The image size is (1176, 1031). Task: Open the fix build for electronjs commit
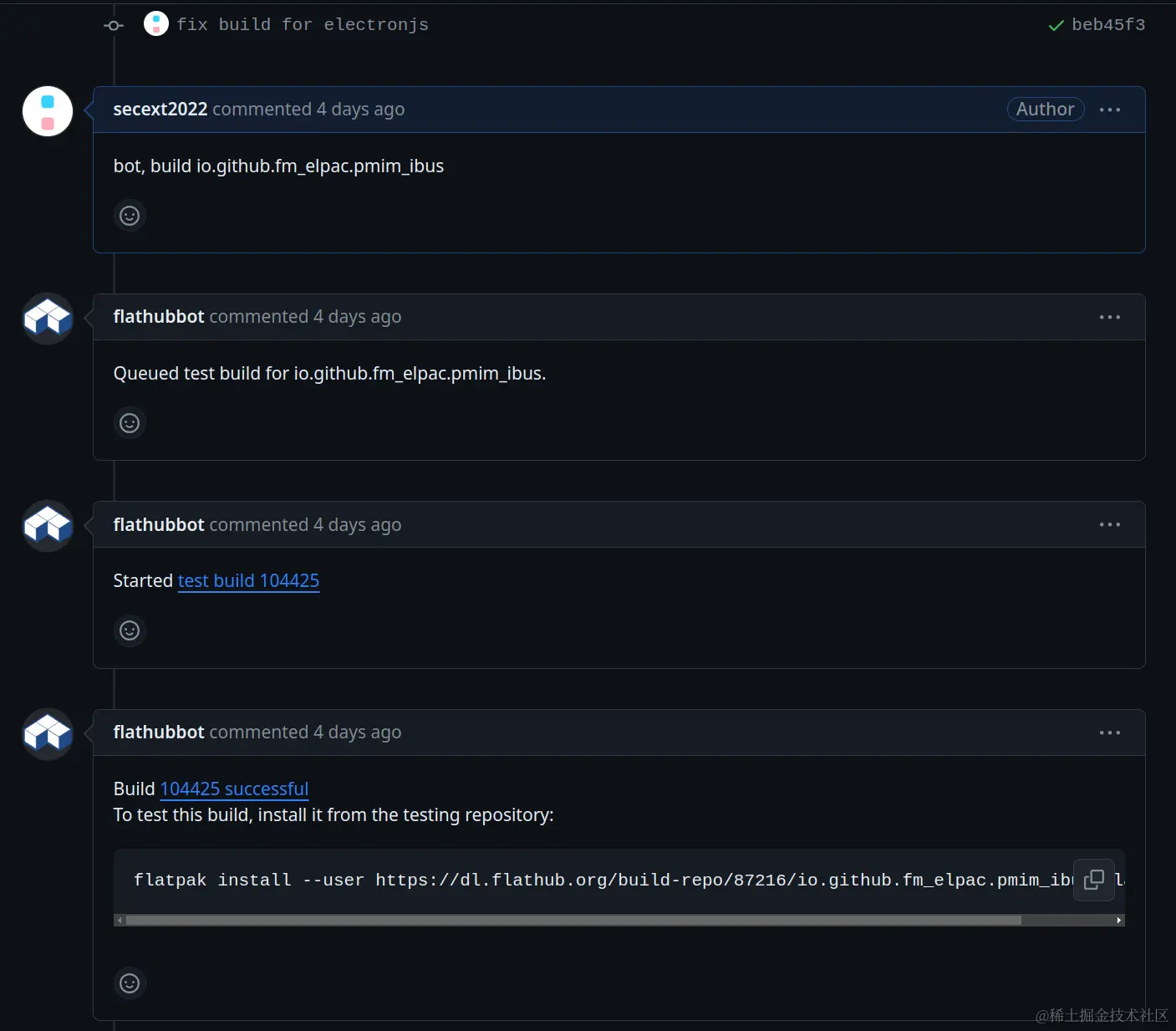point(303,25)
